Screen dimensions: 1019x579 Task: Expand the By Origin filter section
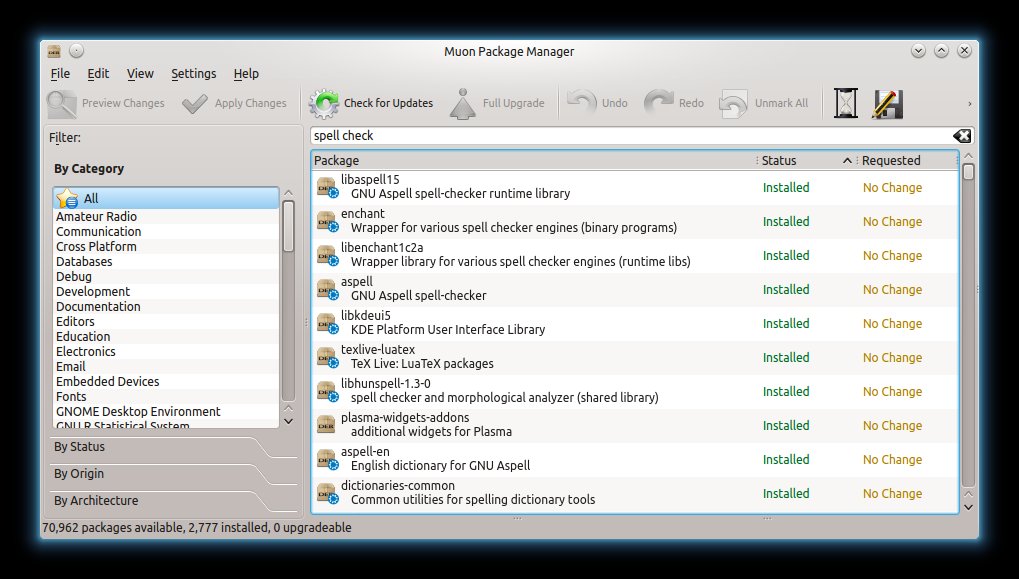click(80, 474)
